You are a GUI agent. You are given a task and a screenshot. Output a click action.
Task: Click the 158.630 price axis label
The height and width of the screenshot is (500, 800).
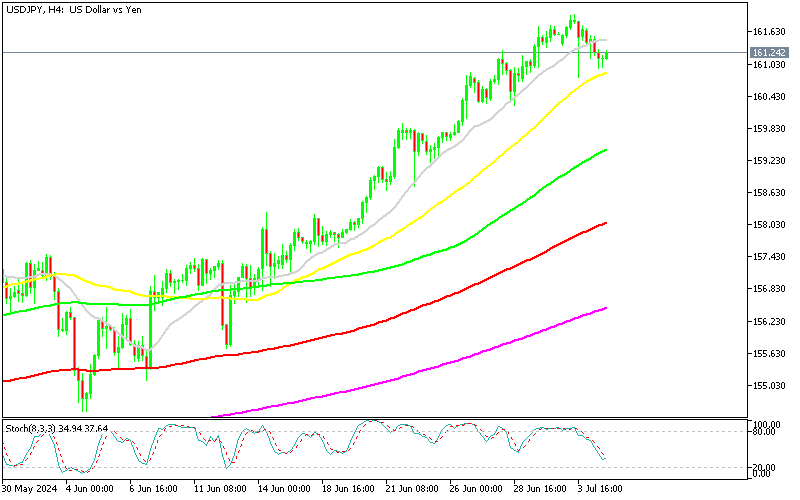[x=769, y=193]
